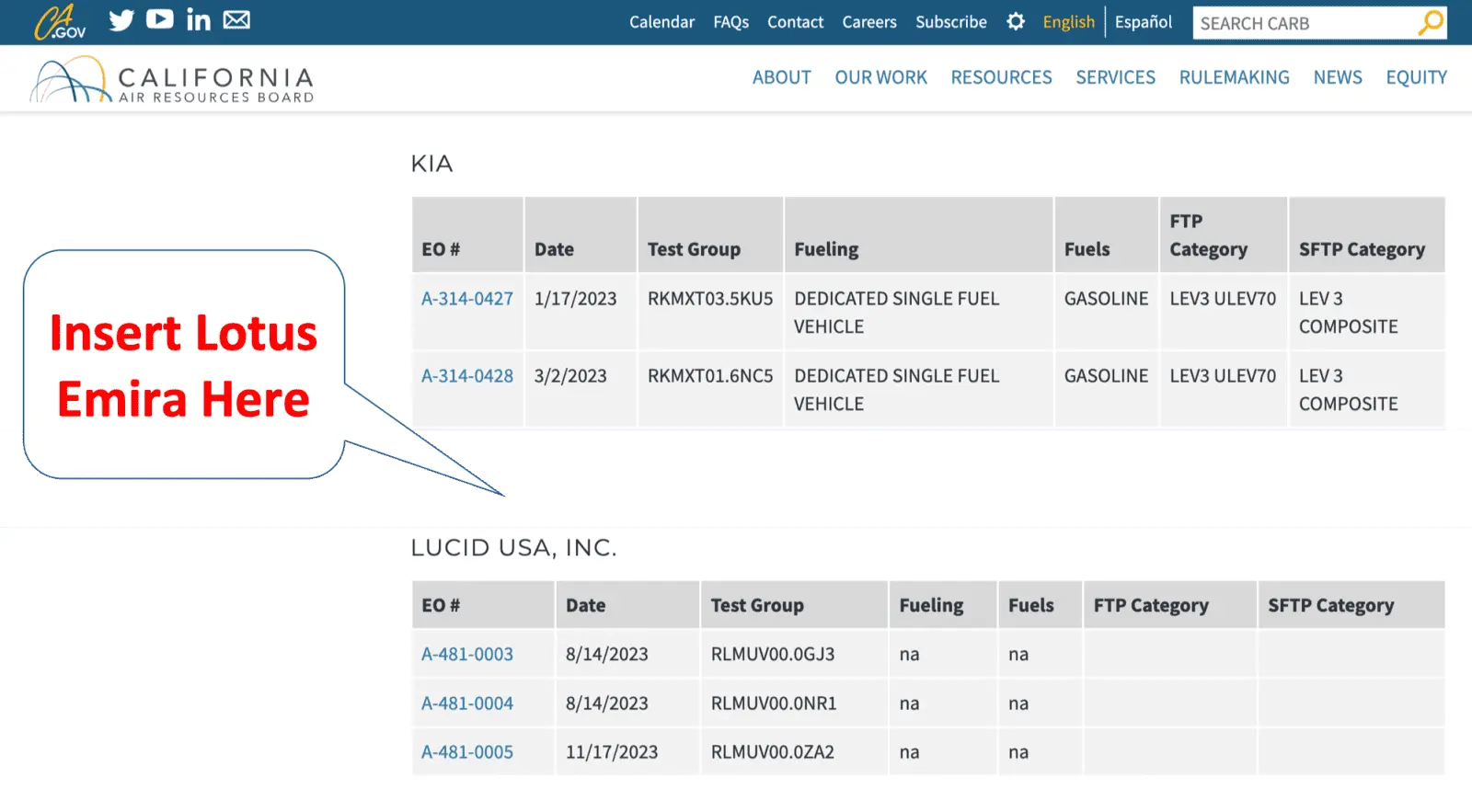This screenshot has width=1472, height=812.
Task: Open executive order A-314-0427 link
Action: pyautogui.click(x=467, y=299)
